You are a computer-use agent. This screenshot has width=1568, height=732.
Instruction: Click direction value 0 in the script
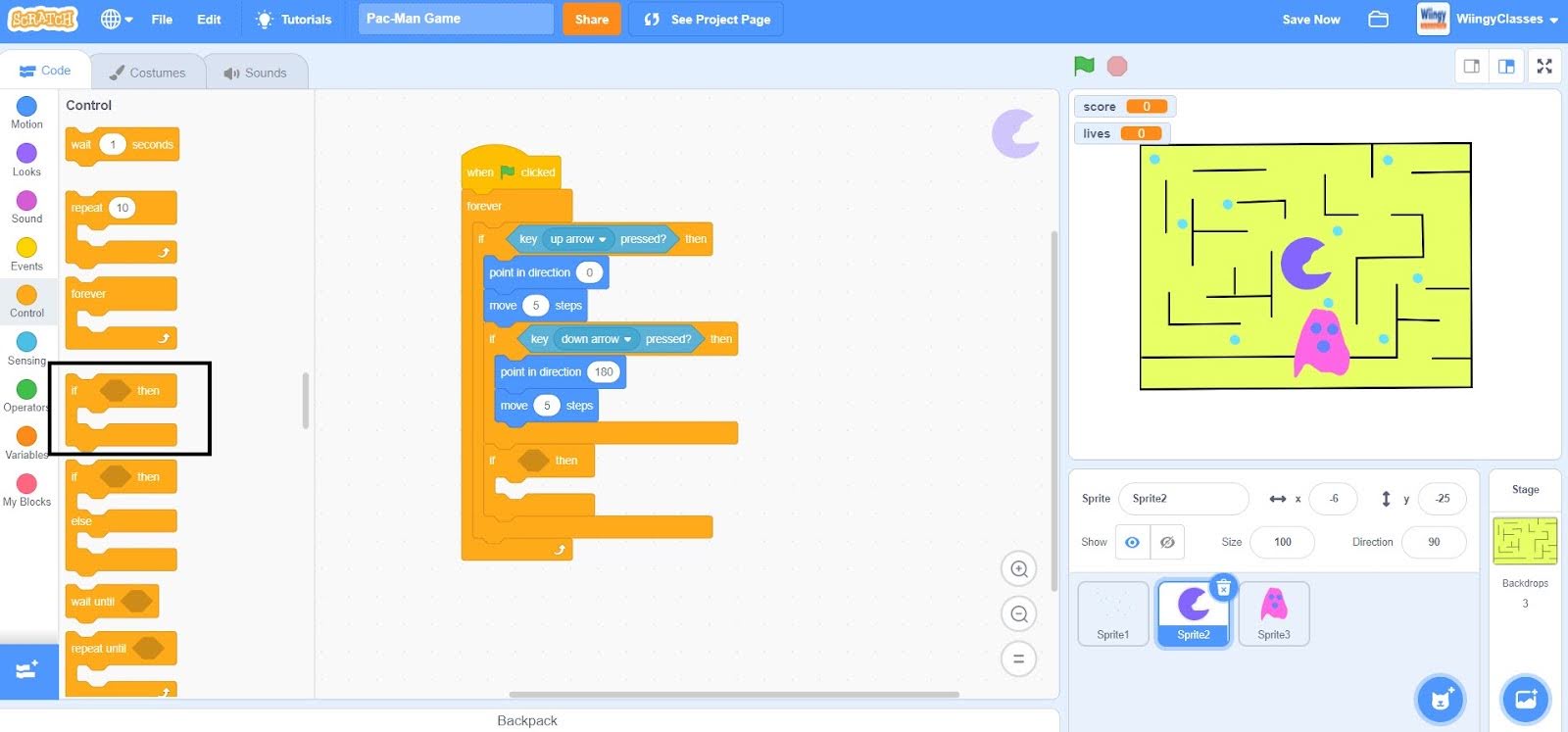(589, 272)
